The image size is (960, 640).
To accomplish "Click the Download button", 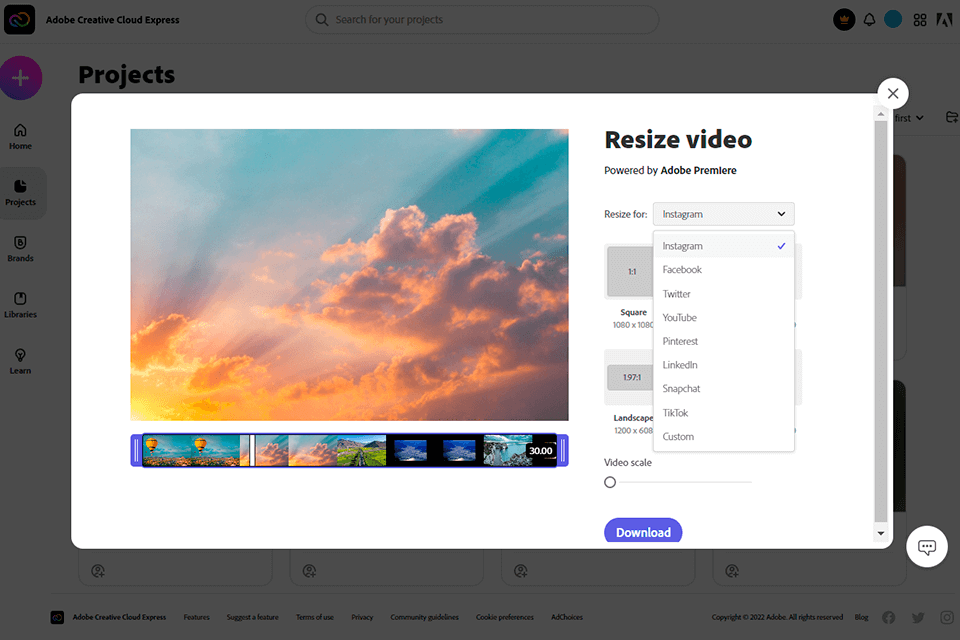I will [x=643, y=530].
